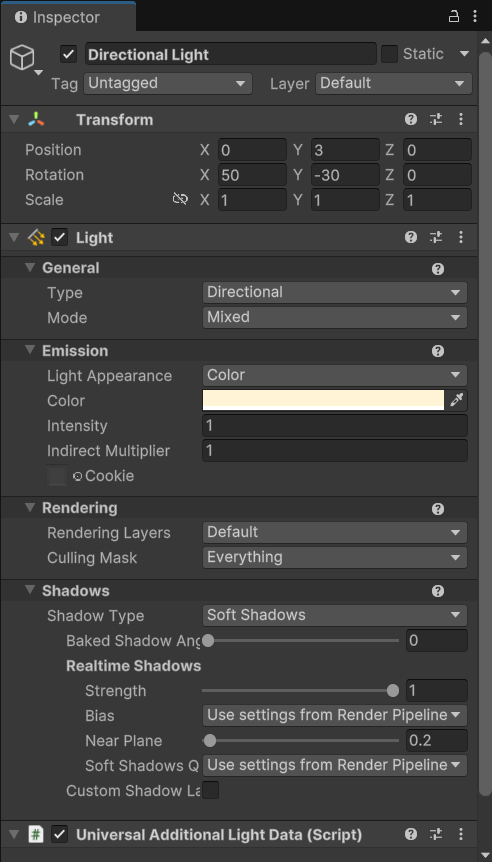Open Universal Additional Light Data context menu
Screen dimensions: 492x862
(461, 835)
